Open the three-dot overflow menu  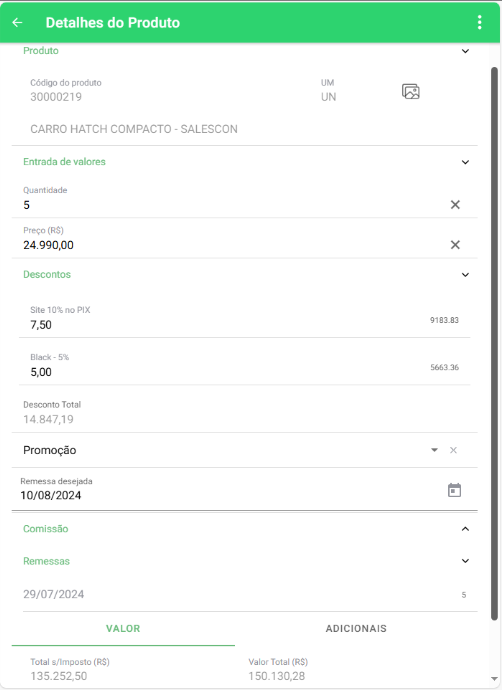point(480,22)
